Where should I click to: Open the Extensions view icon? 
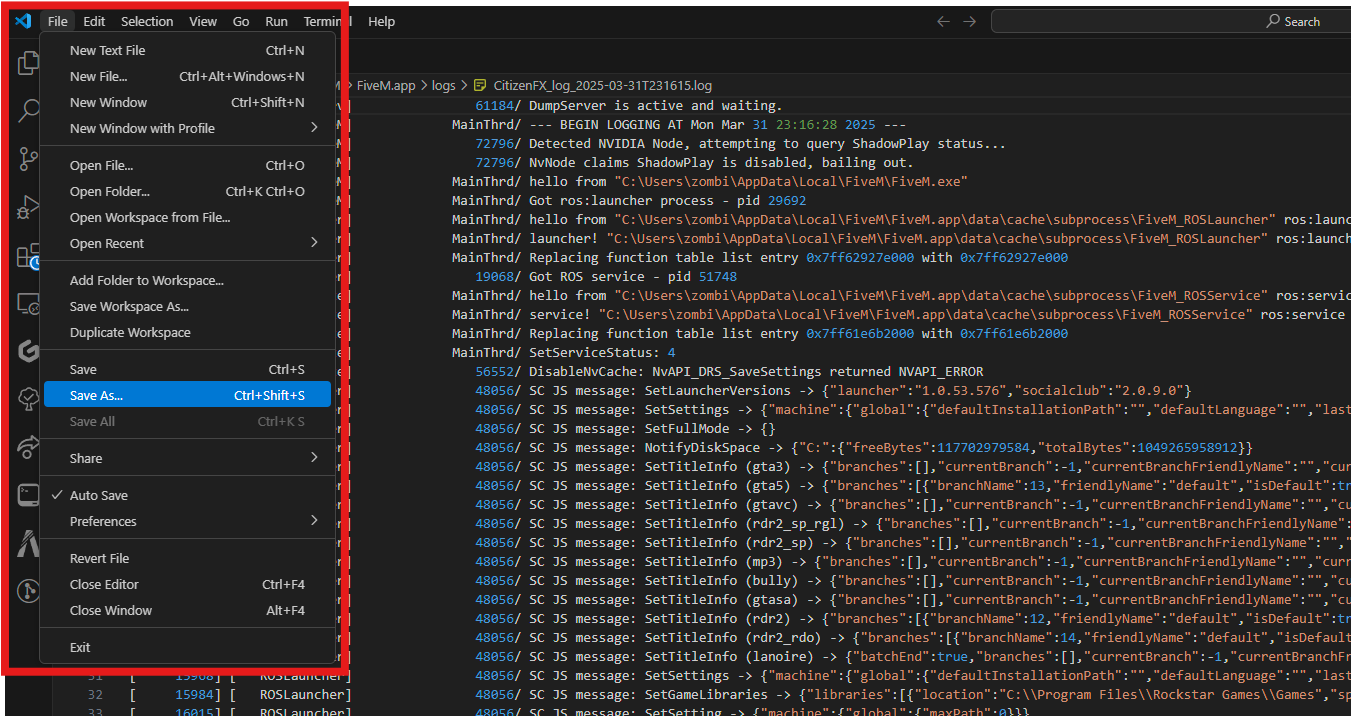(x=28, y=257)
